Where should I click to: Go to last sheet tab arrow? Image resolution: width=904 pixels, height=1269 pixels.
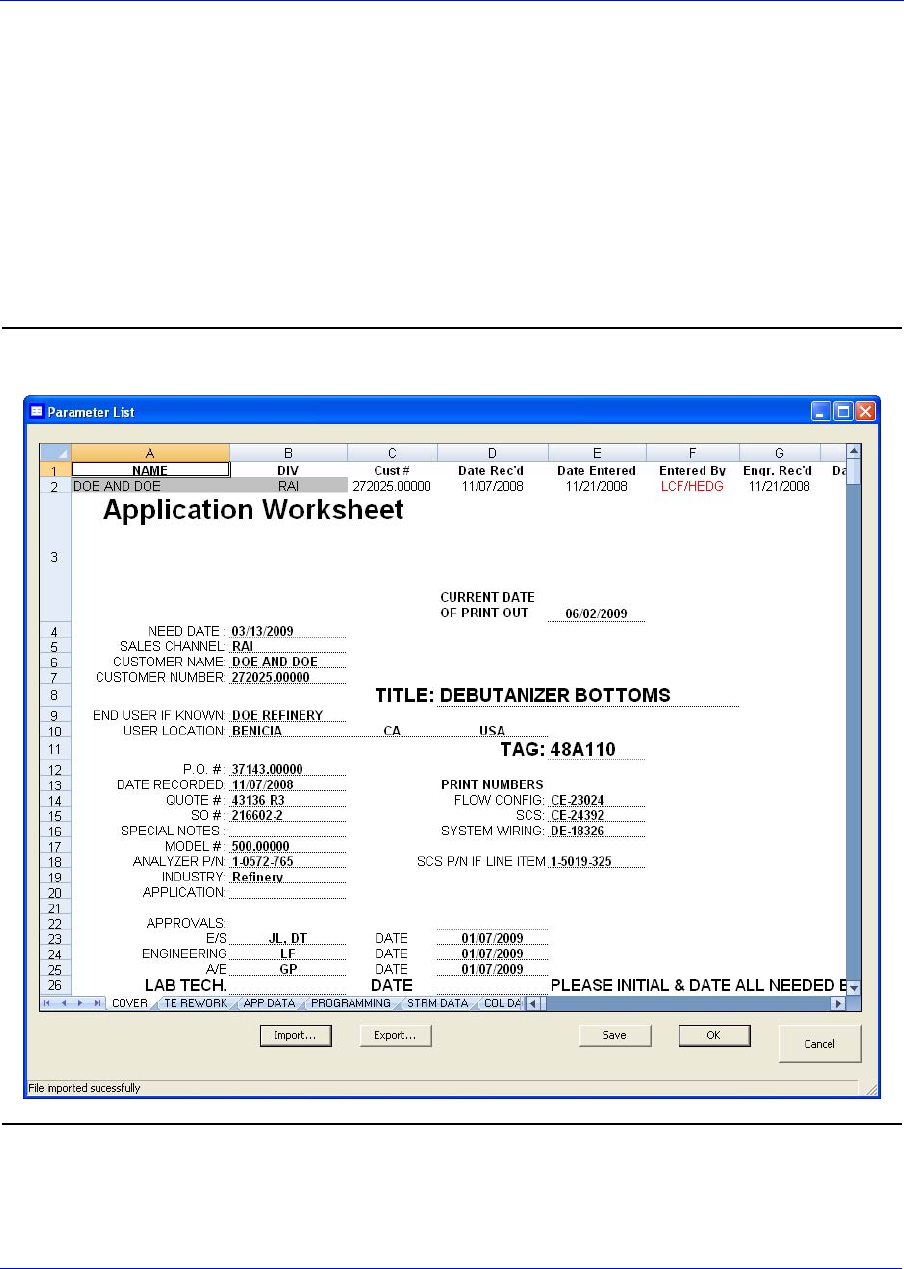pos(97,1003)
